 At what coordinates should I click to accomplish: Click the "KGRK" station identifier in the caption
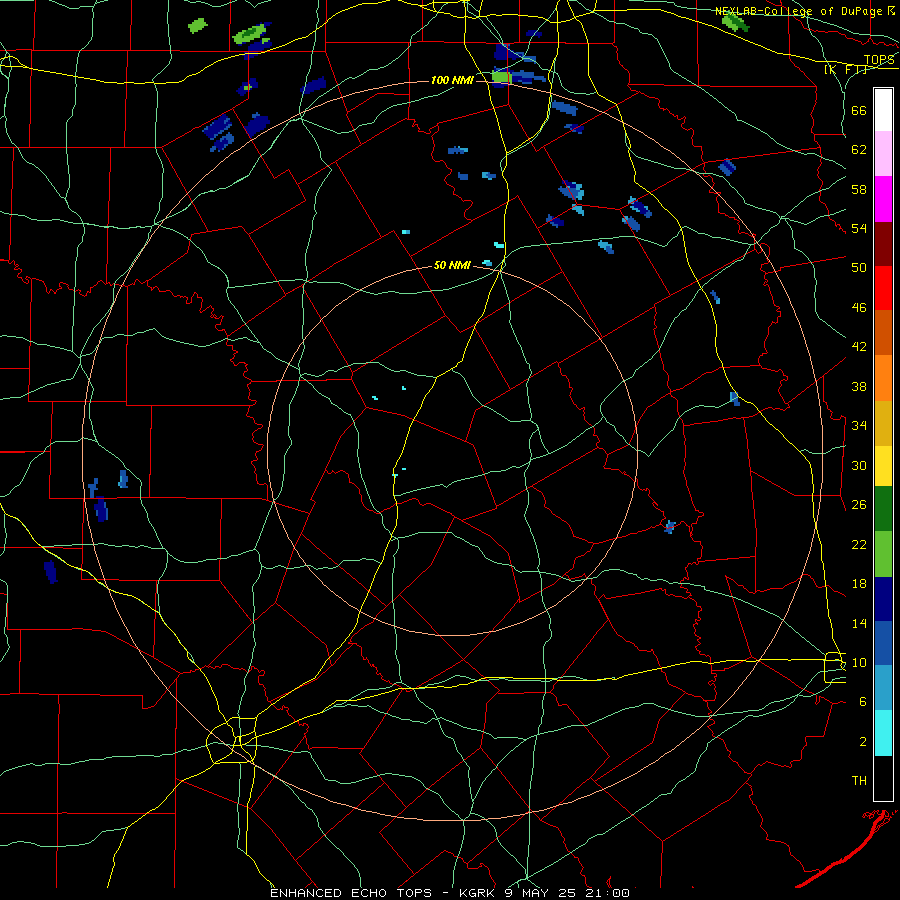pos(477,893)
